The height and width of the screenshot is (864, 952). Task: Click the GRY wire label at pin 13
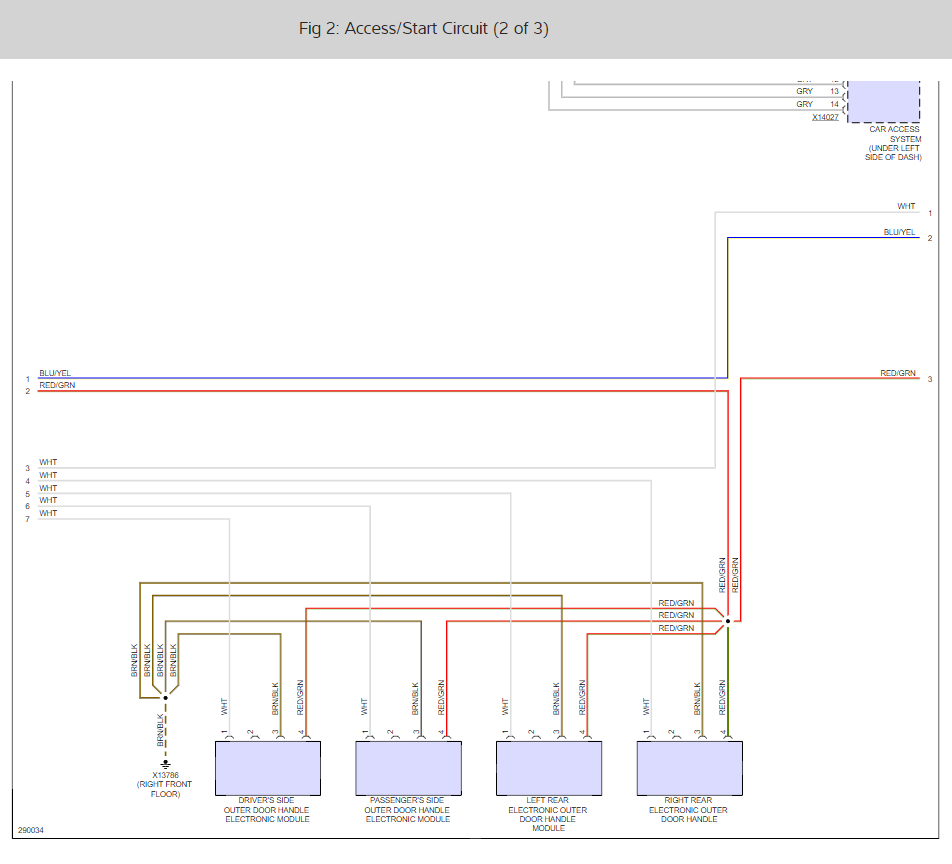(804, 91)
